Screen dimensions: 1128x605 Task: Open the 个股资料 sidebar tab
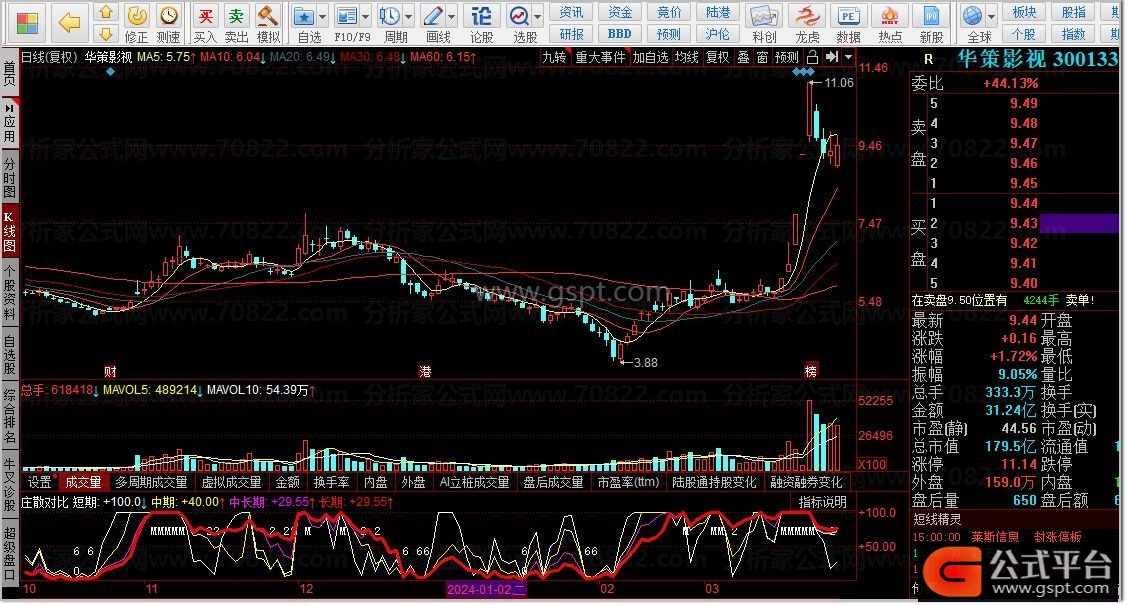(9, 293)
